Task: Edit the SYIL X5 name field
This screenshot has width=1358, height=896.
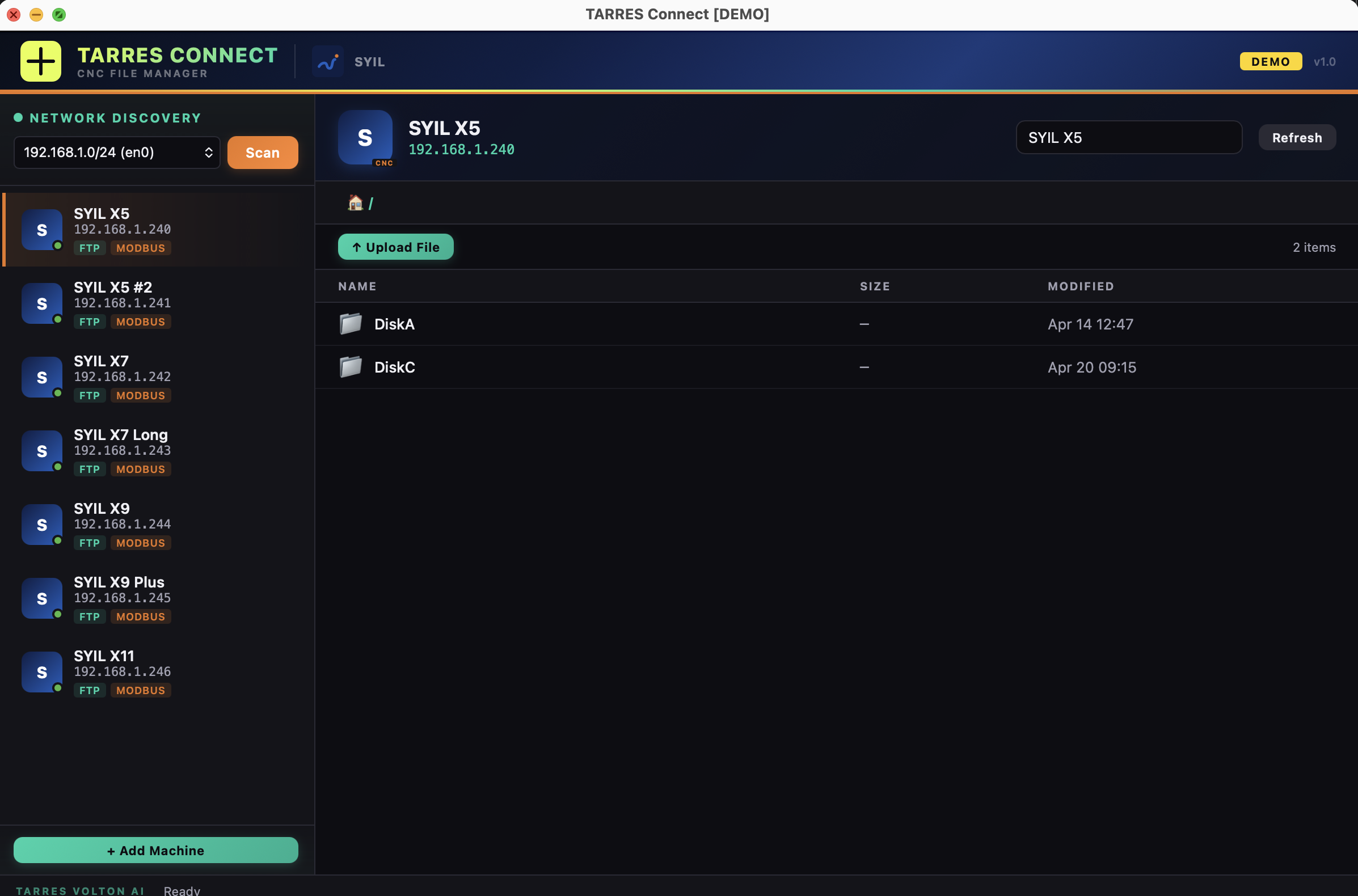Action: [1129, 137]
